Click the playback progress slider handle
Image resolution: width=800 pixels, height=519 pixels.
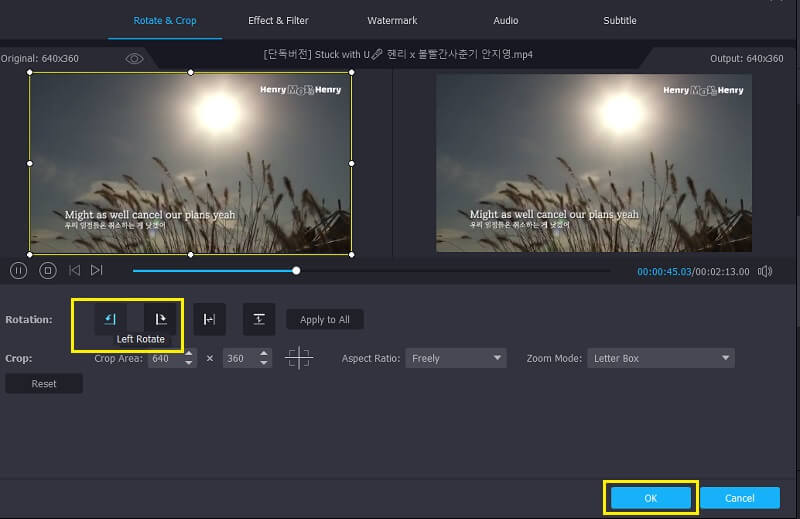tap(296, 270)
